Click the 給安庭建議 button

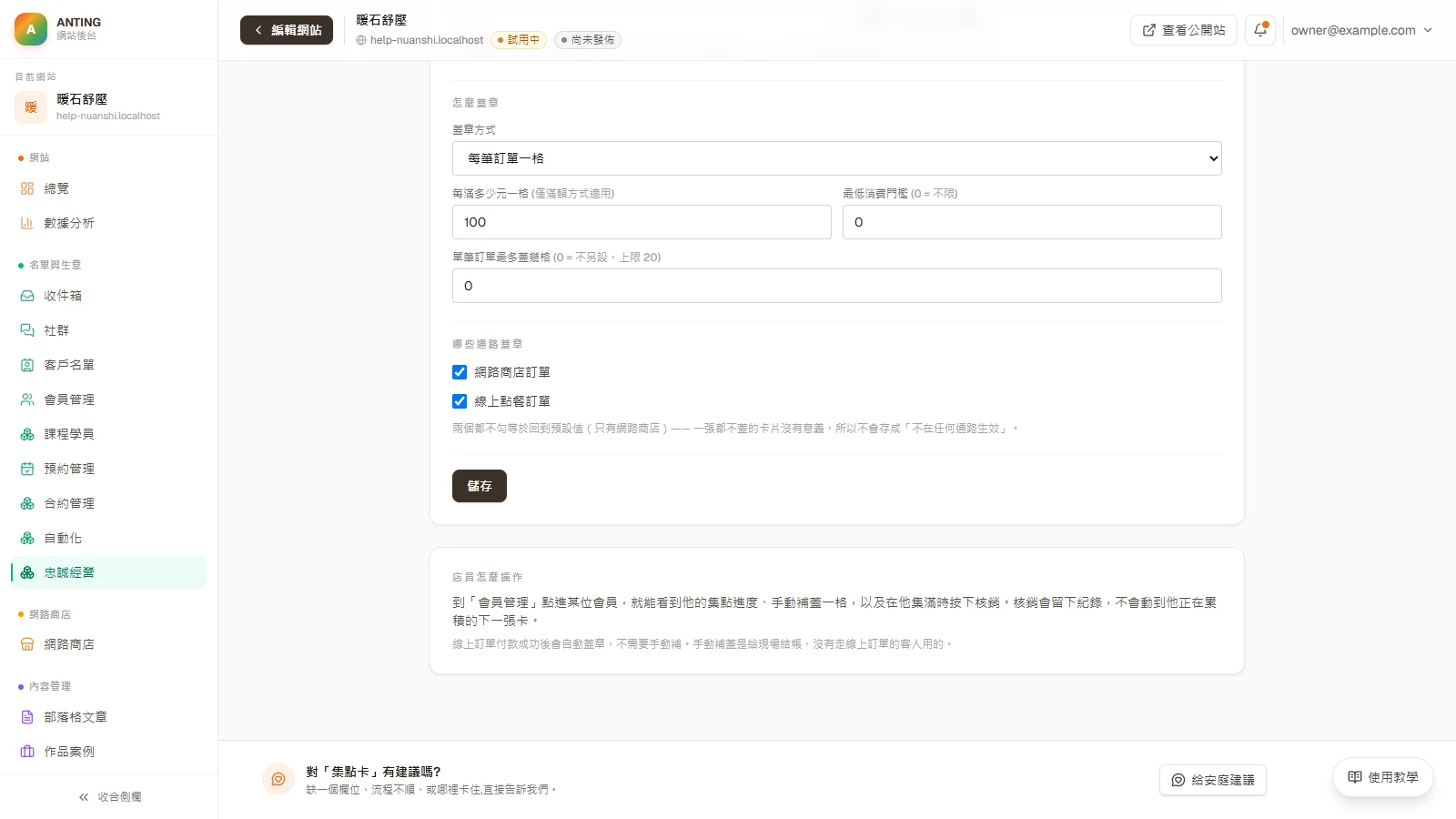[1213, 780]
